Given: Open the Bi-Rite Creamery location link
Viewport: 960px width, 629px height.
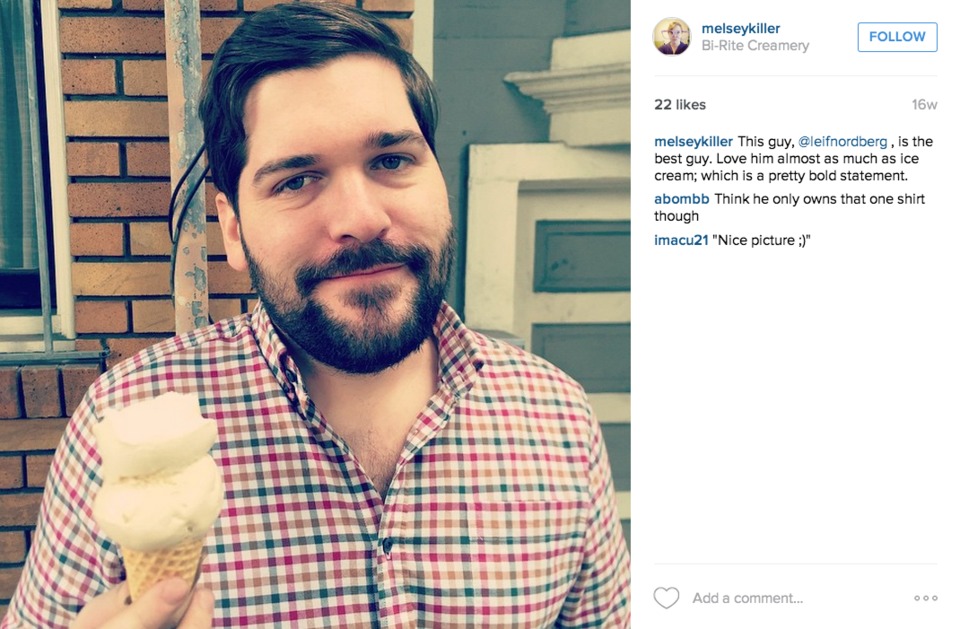Looking at the screenshot, I should (755, 45).
